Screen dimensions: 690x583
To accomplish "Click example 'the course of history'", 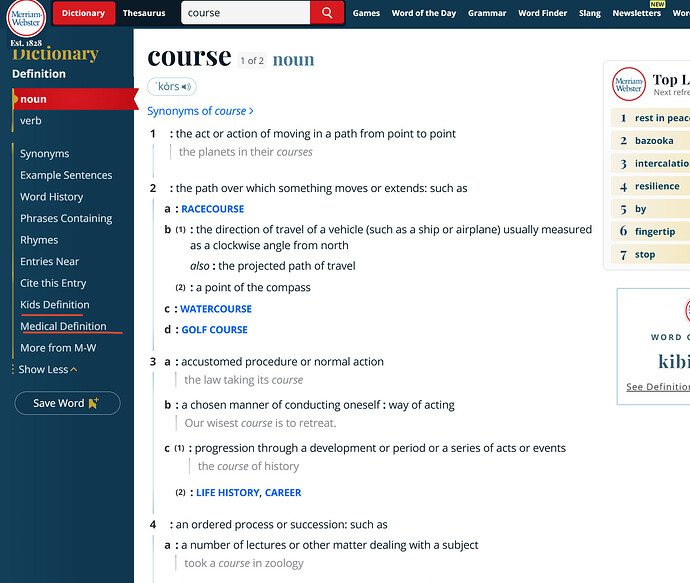I will [248, 466].
